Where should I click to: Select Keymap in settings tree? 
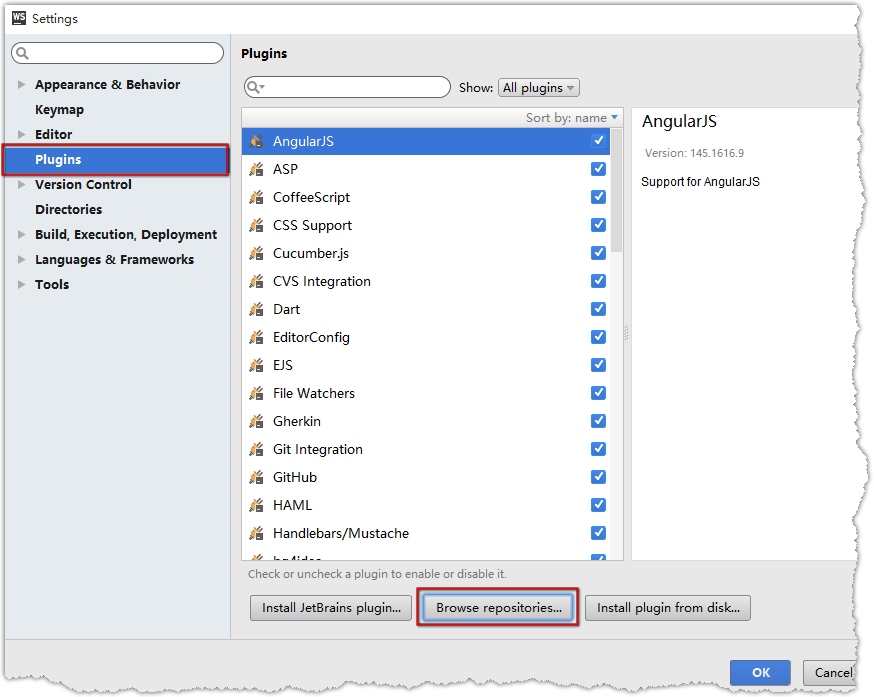pos(60,109)
